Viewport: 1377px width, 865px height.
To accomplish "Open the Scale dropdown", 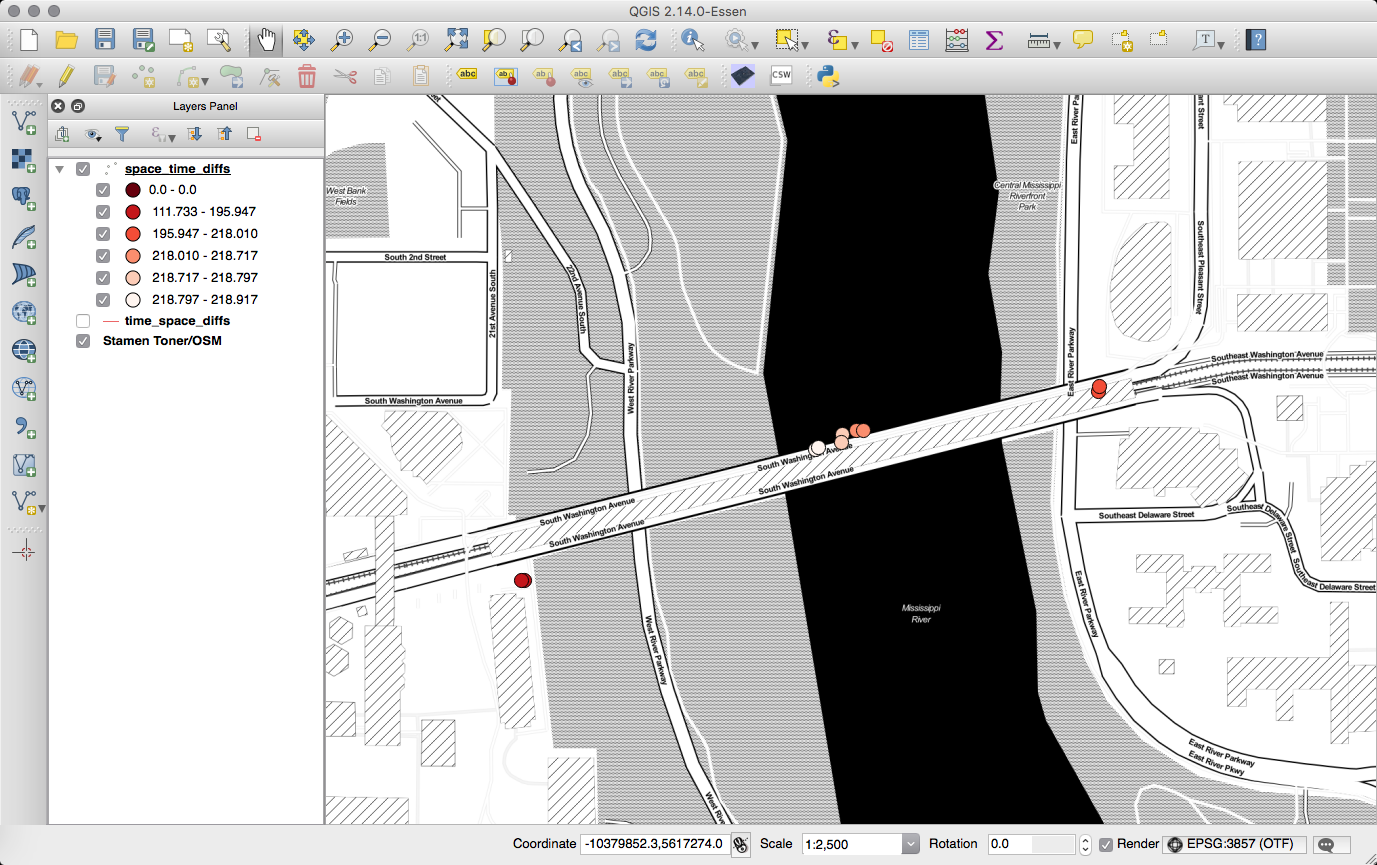I will click(x=910, y=844).
